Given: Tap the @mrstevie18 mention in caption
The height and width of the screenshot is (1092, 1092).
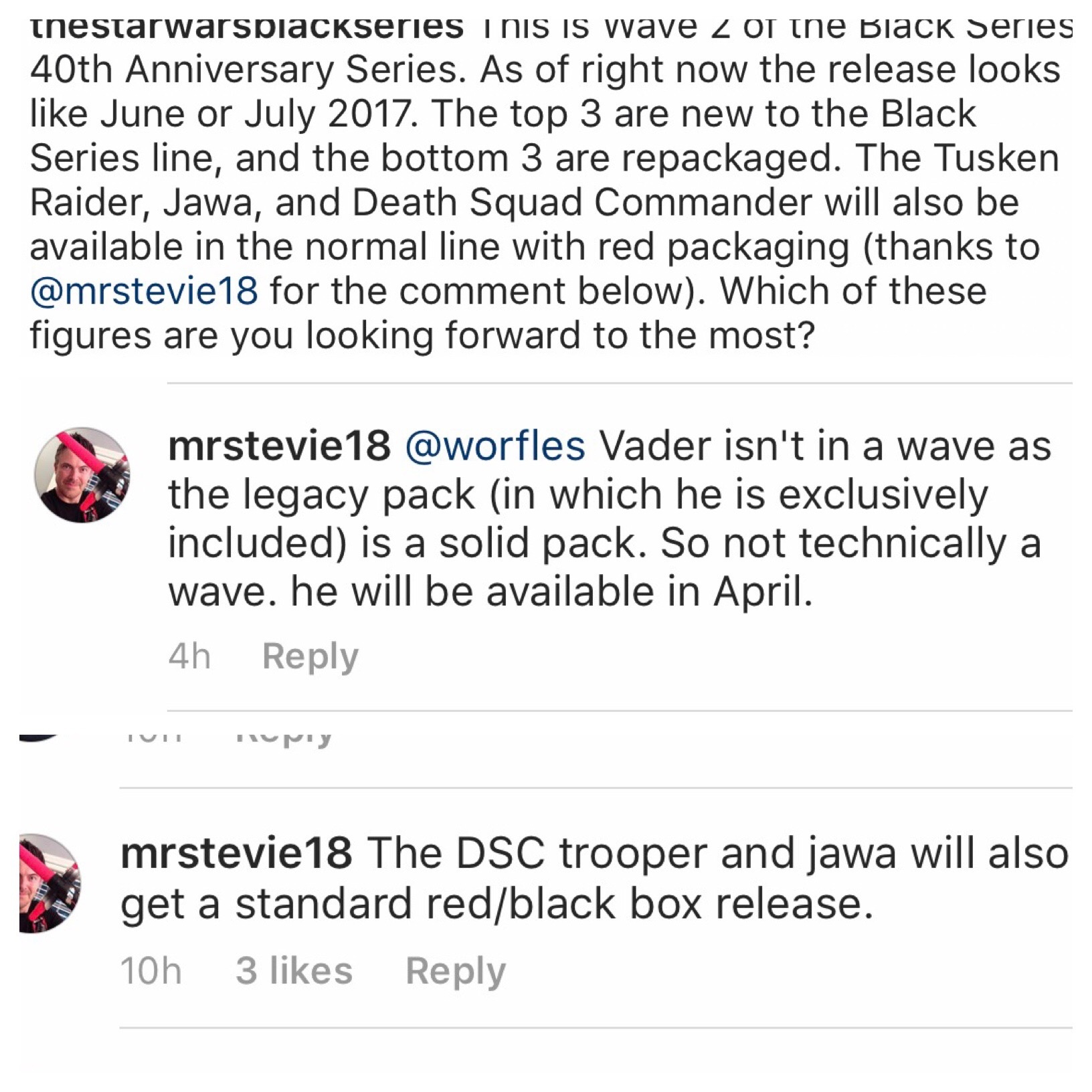Looking at the screenshot, I should (144, 292).
